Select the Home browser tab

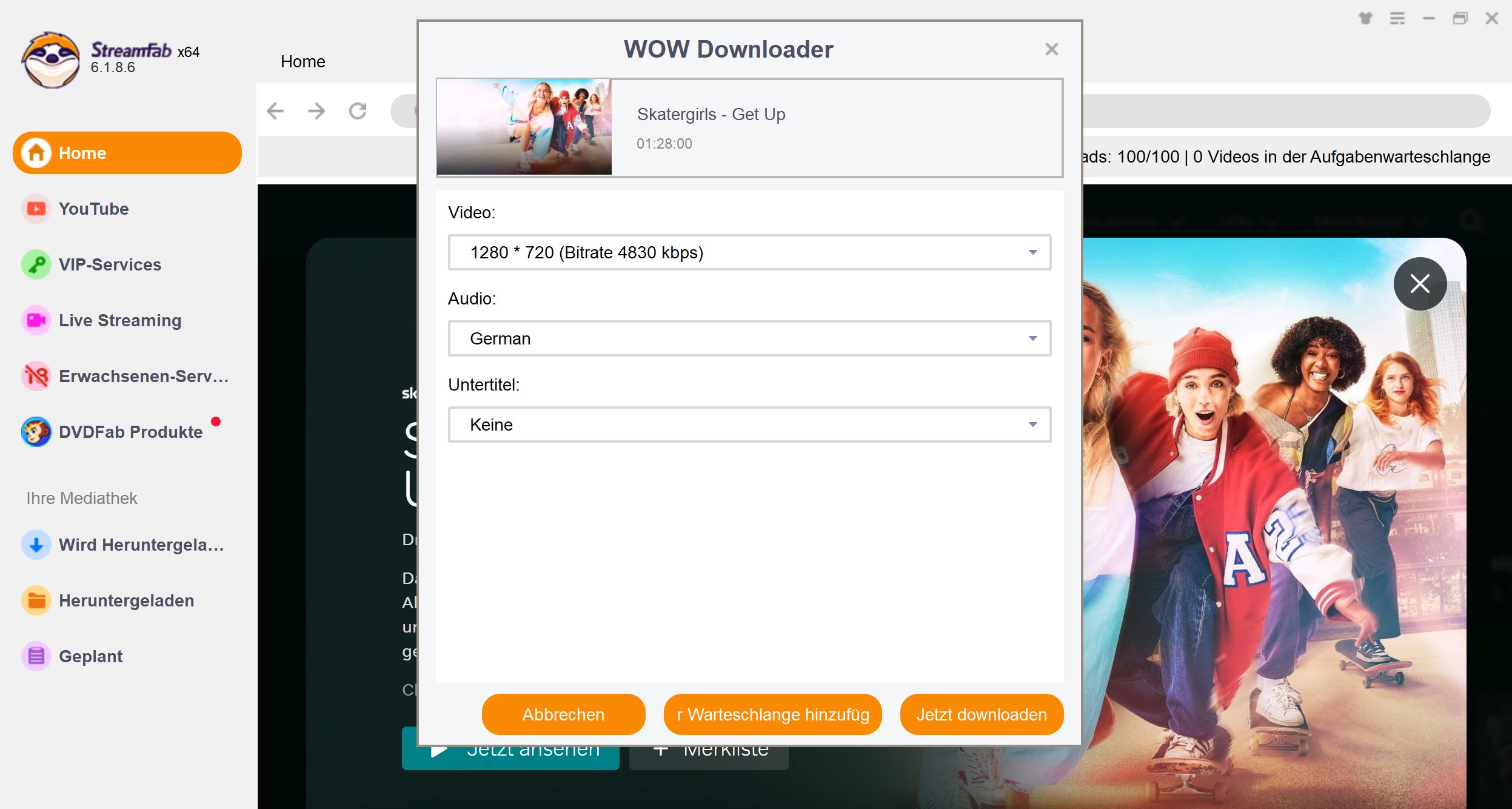tap(303, 61)
